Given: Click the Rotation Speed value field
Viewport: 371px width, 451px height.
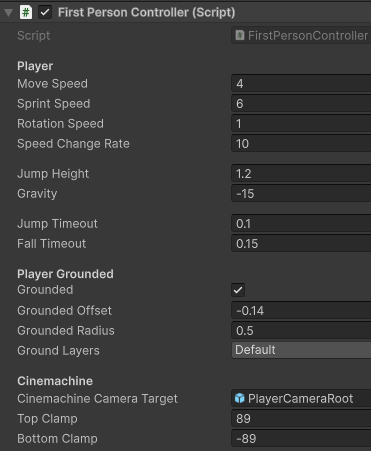Looking at the screenshot, I should click(301, 123).
